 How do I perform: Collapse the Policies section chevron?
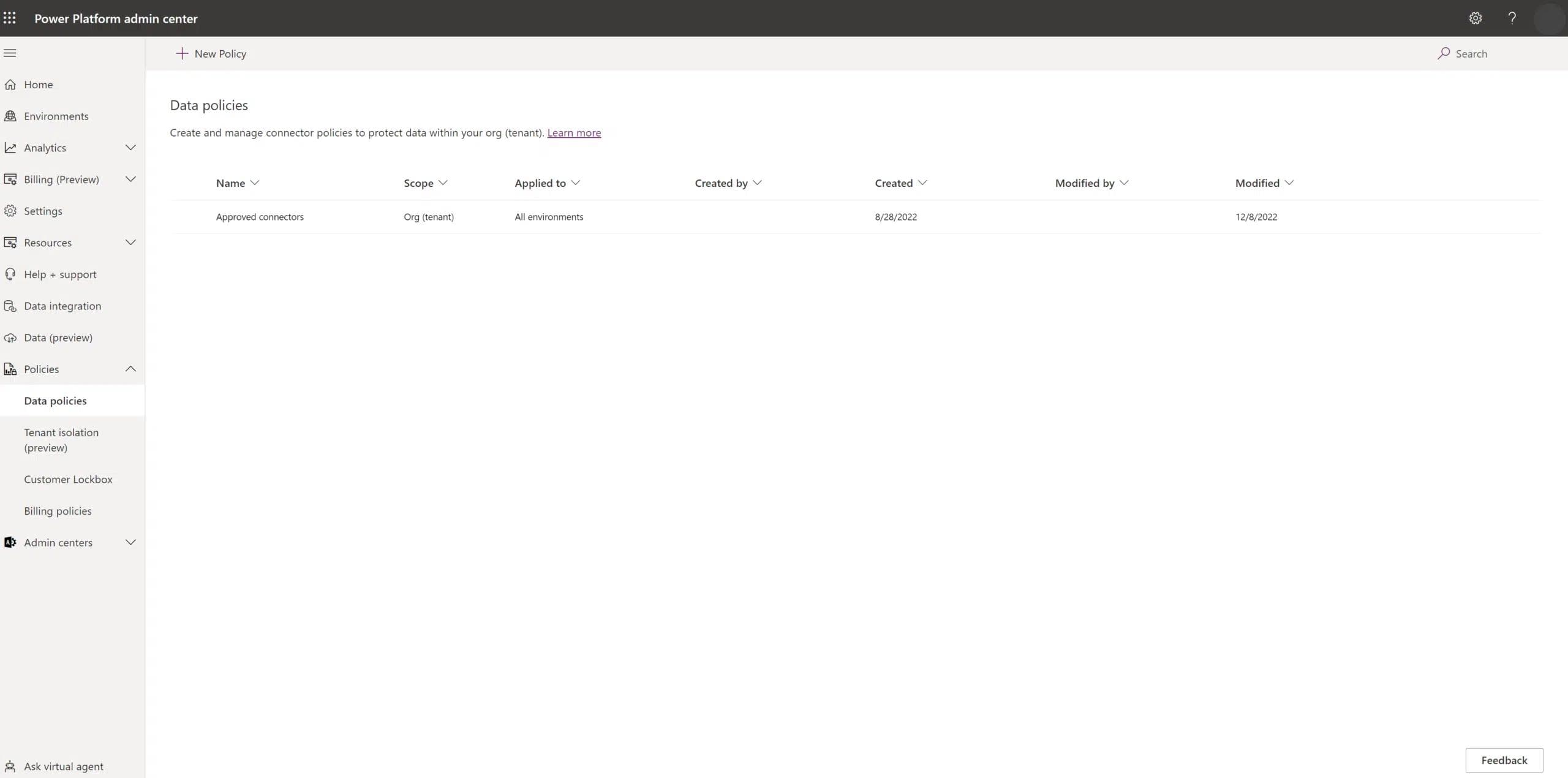(x=130, y=369)
